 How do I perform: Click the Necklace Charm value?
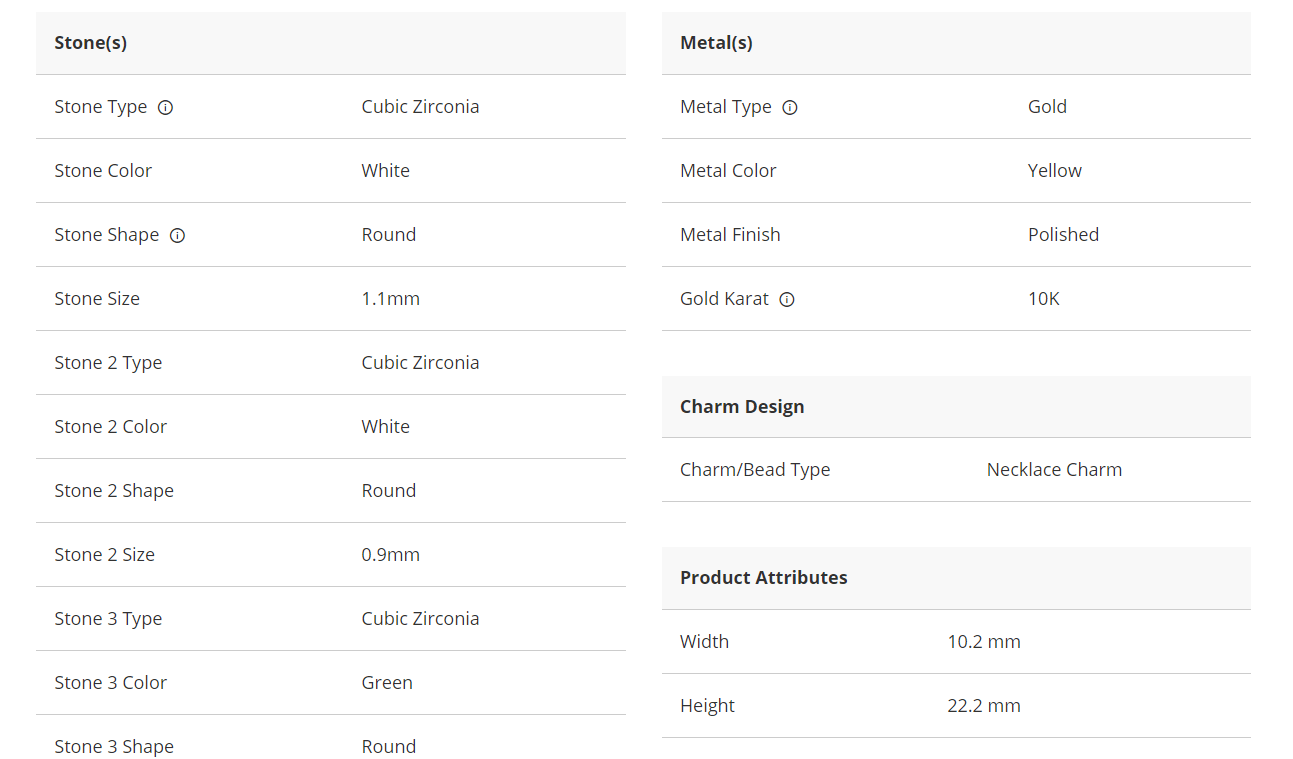pyautogui.click(x=1054, y=470)
